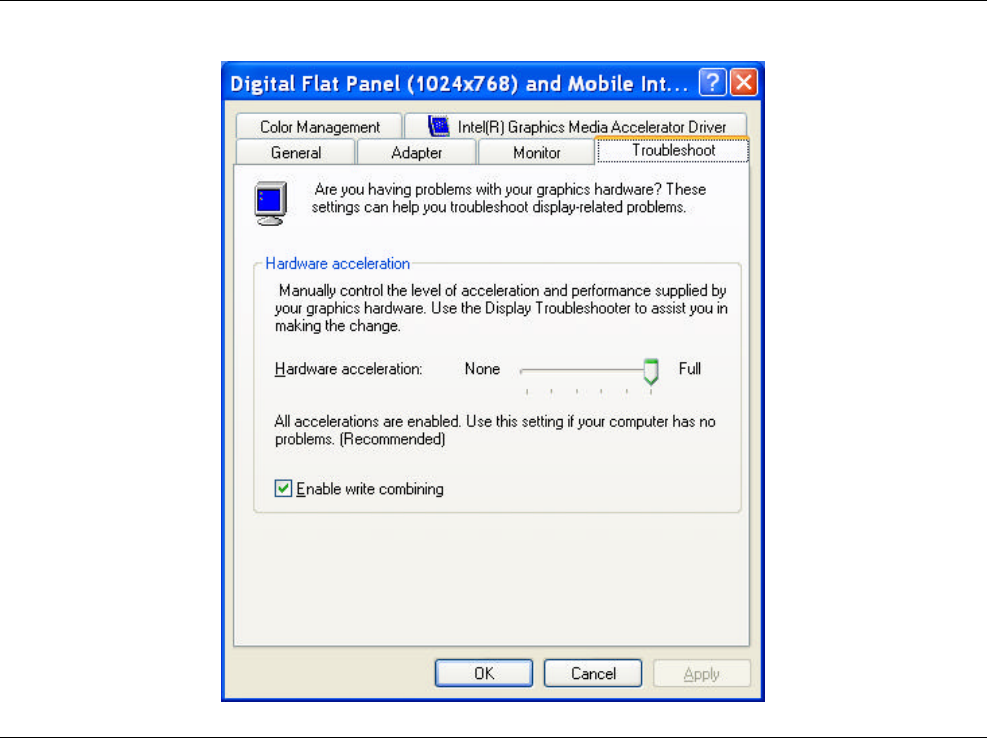Close the display properties dialog
987x738 pixels.
[744, 82]
